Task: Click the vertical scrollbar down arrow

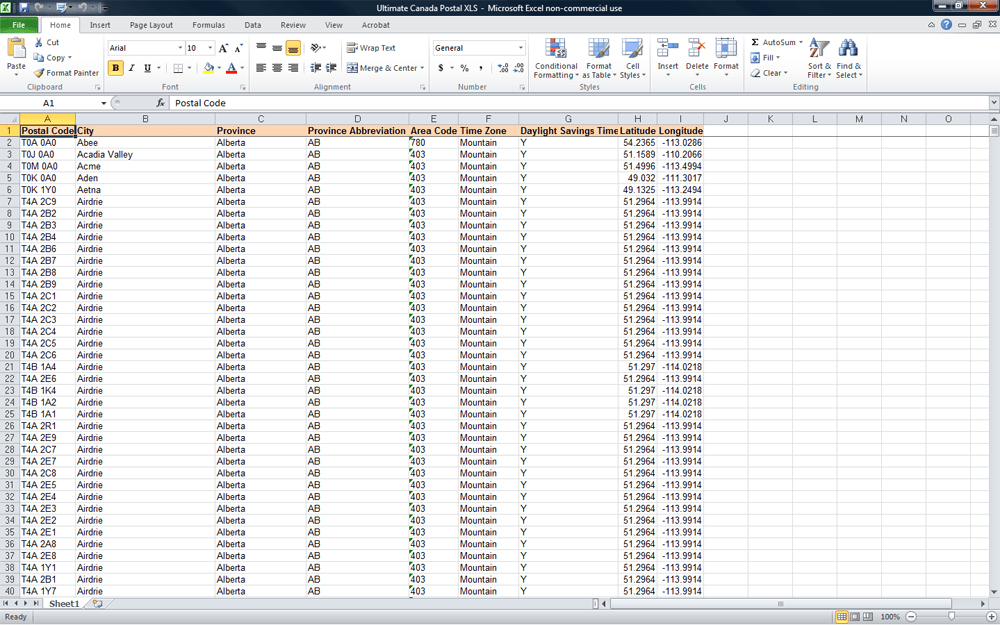Action: point(994,592)
